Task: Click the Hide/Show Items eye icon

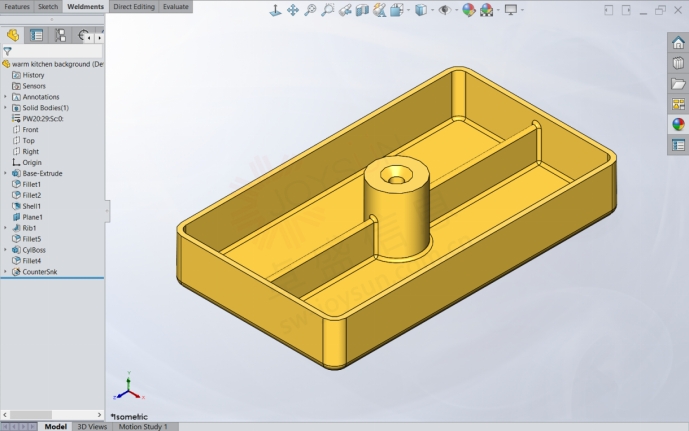Action: [445, 10]
